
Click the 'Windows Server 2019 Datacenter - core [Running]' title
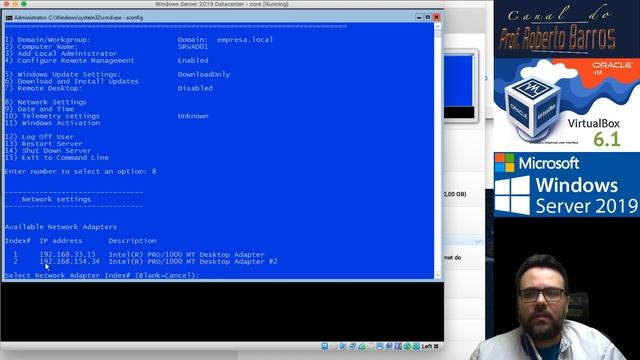pos(222,4)
